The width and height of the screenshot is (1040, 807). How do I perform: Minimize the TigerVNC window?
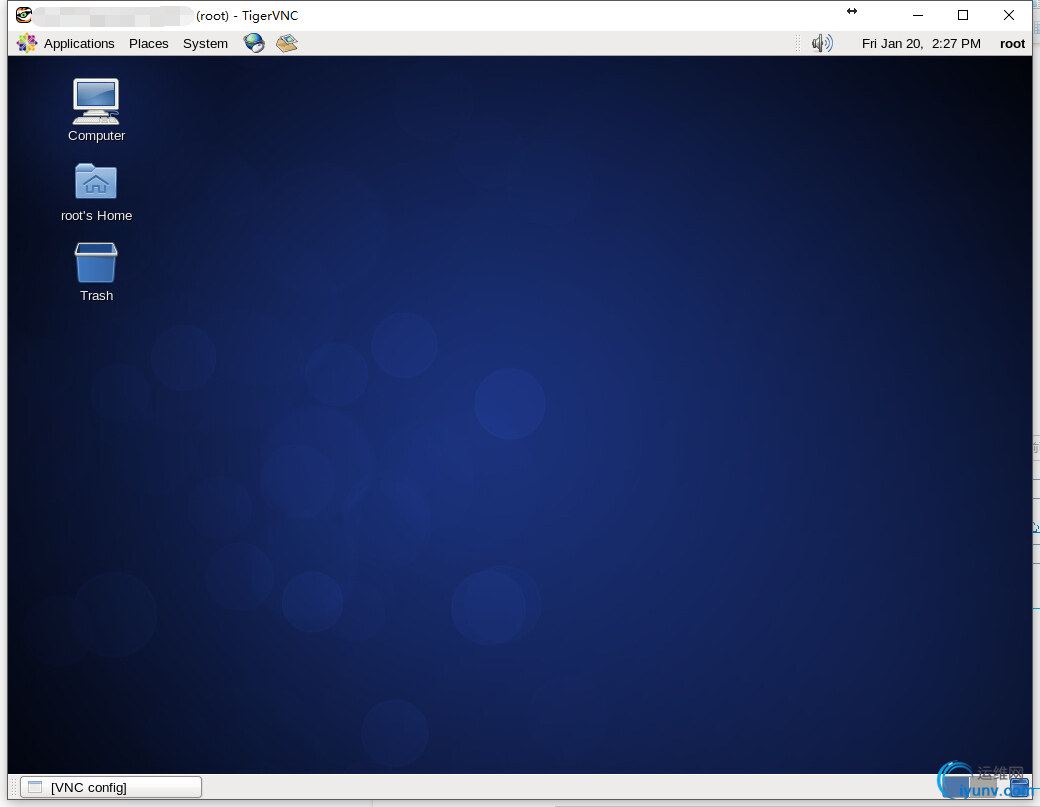pyautogui.click(x=918, y=15)
